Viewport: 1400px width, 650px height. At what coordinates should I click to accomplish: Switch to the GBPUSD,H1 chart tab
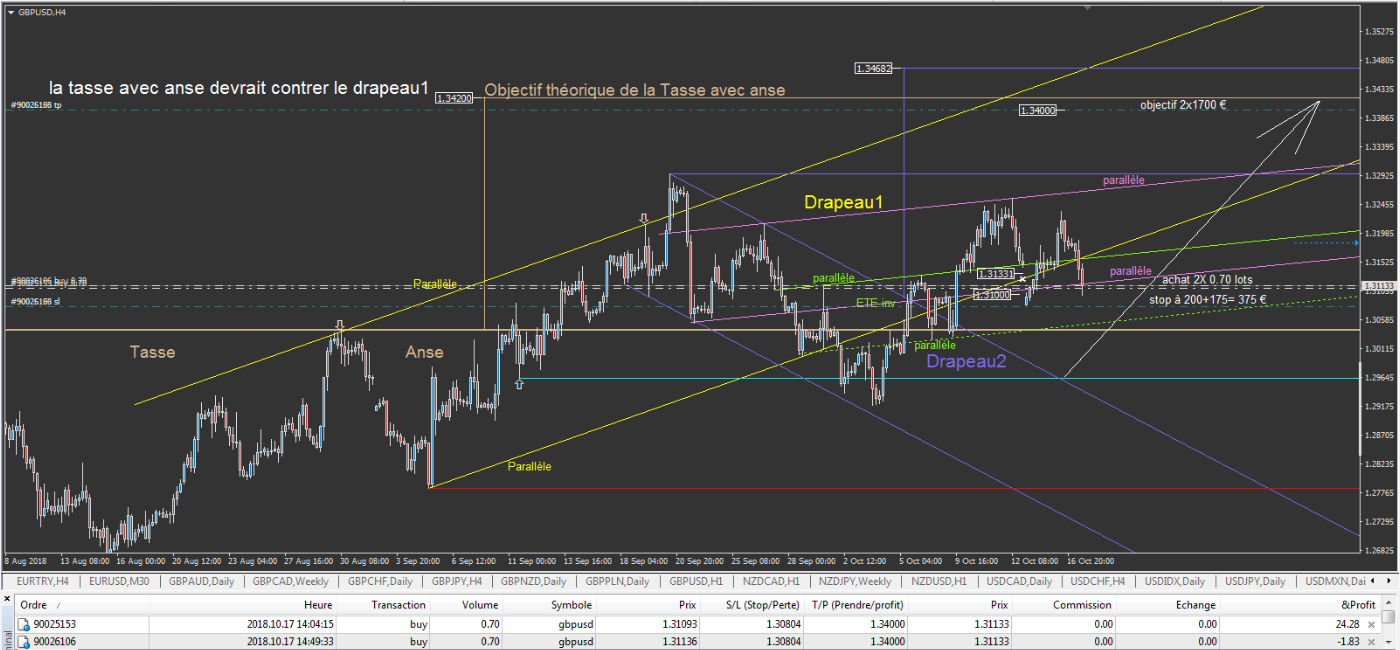696,581
